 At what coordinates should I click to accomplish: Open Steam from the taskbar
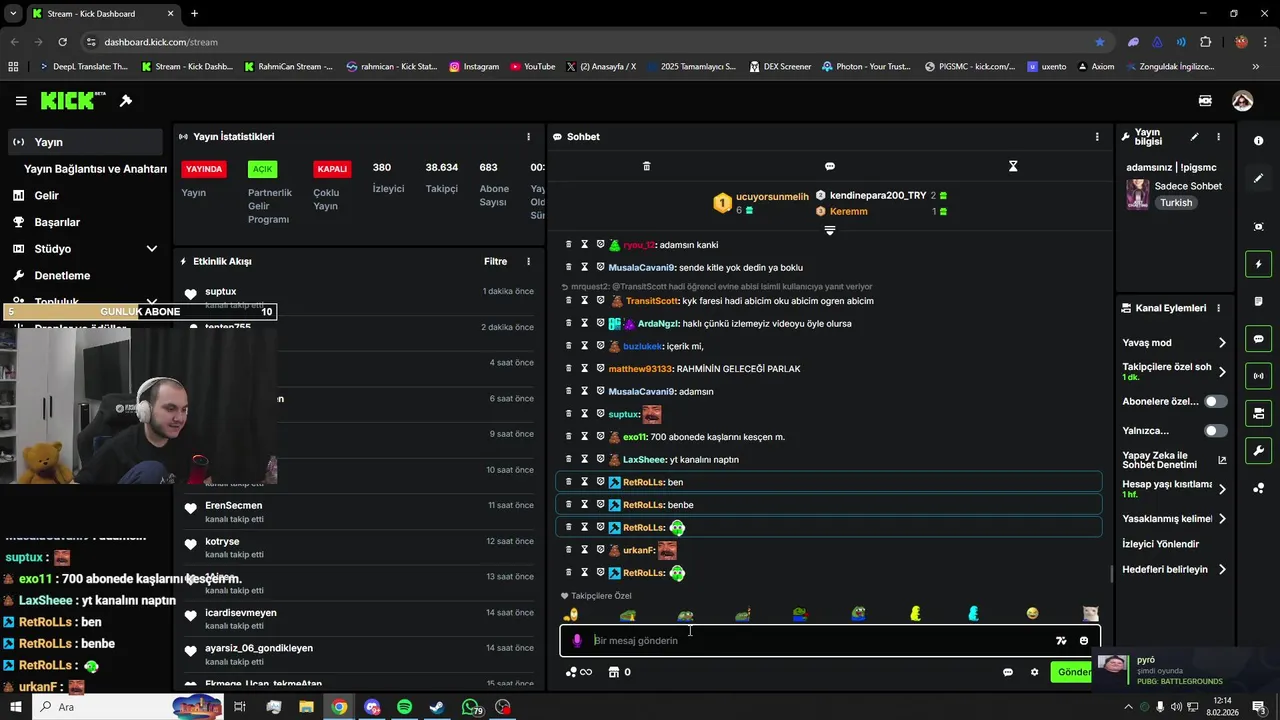pos(437,707)
